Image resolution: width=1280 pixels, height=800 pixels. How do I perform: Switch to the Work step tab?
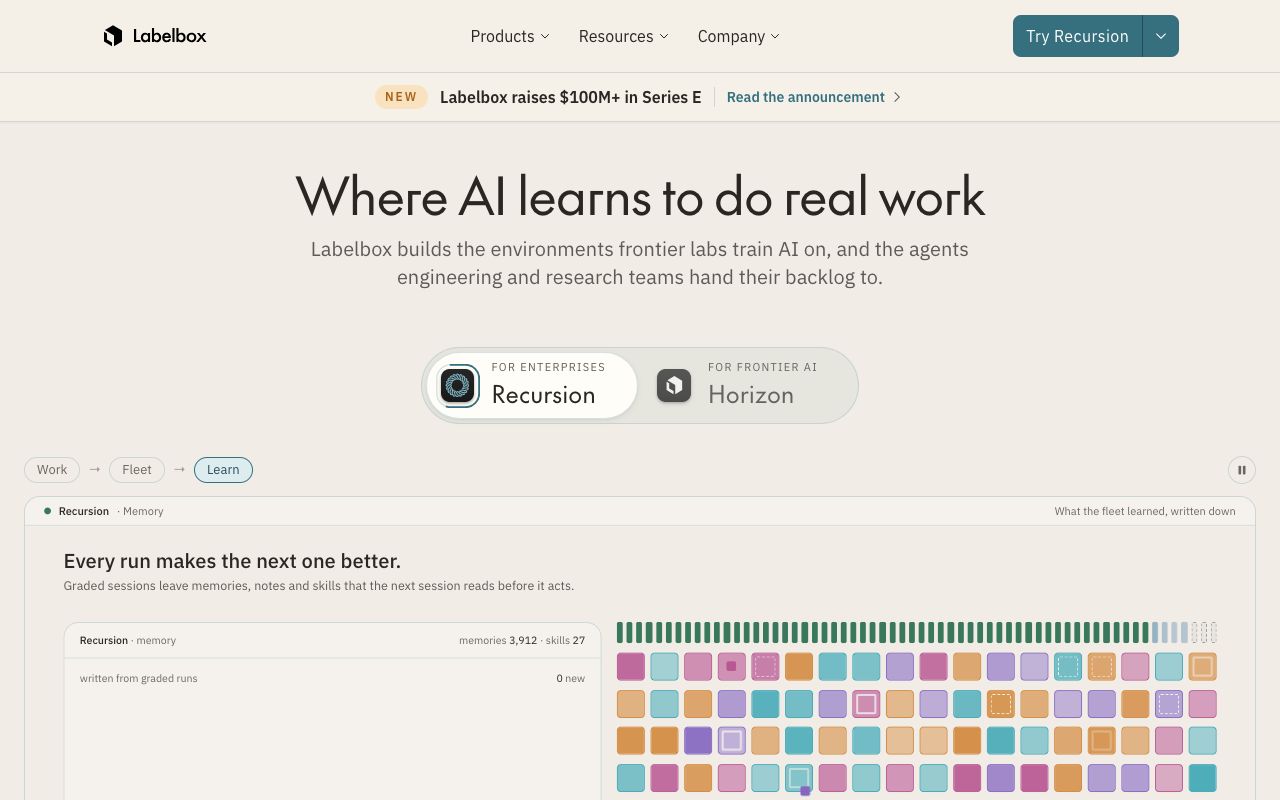pyautogui.click(x=52, y=470)
